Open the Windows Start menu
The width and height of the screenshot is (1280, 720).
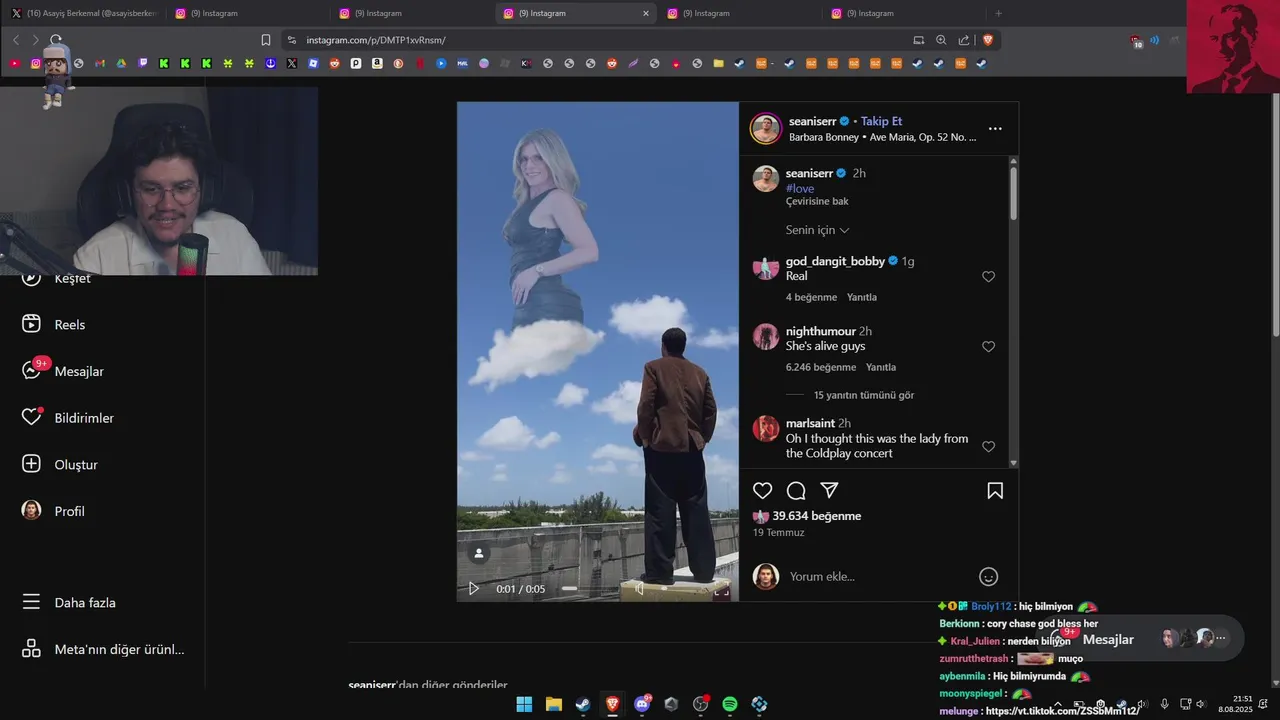[x=524, y=704]
